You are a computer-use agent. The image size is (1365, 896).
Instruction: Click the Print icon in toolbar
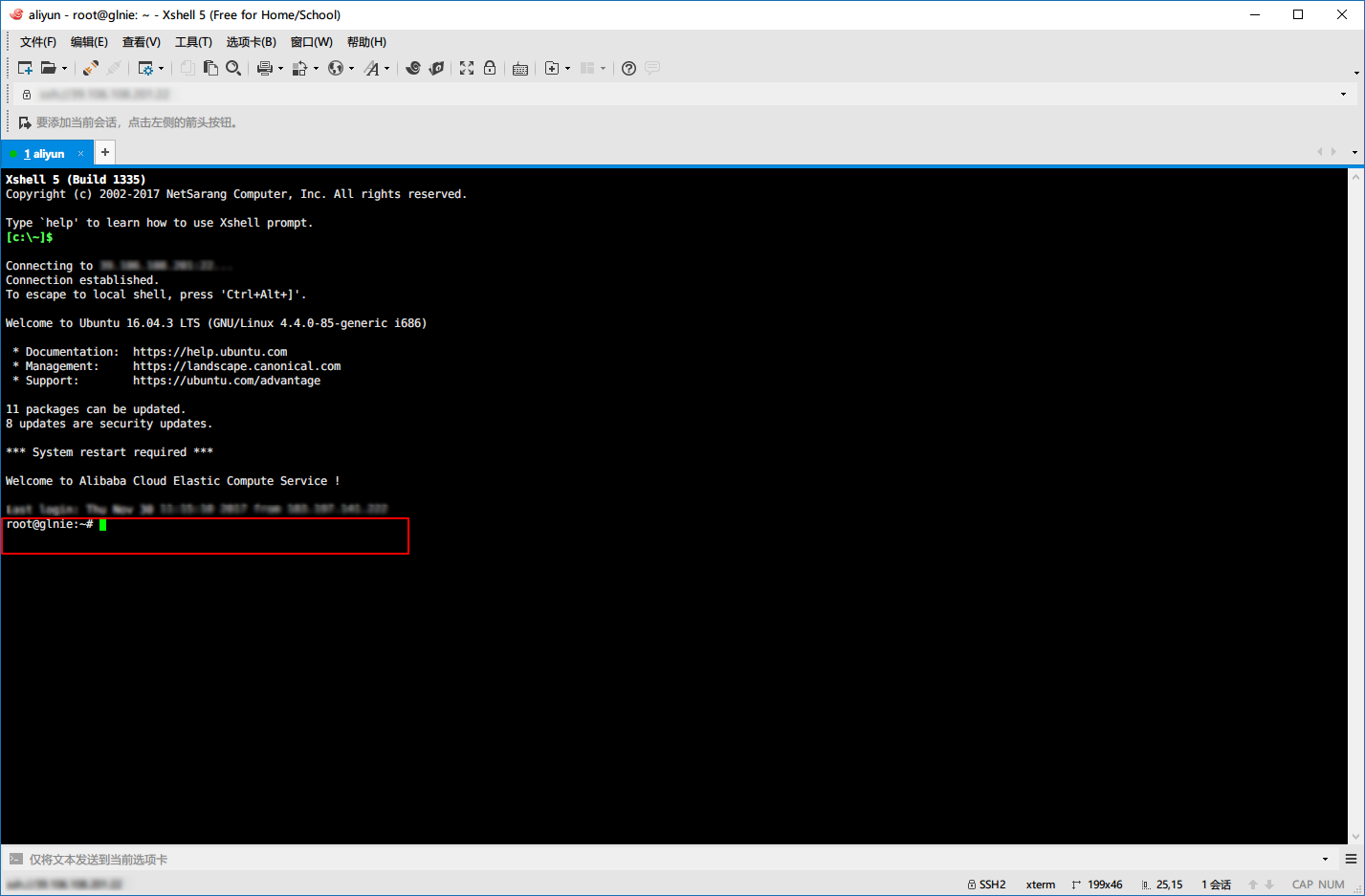tap(265, 68)
